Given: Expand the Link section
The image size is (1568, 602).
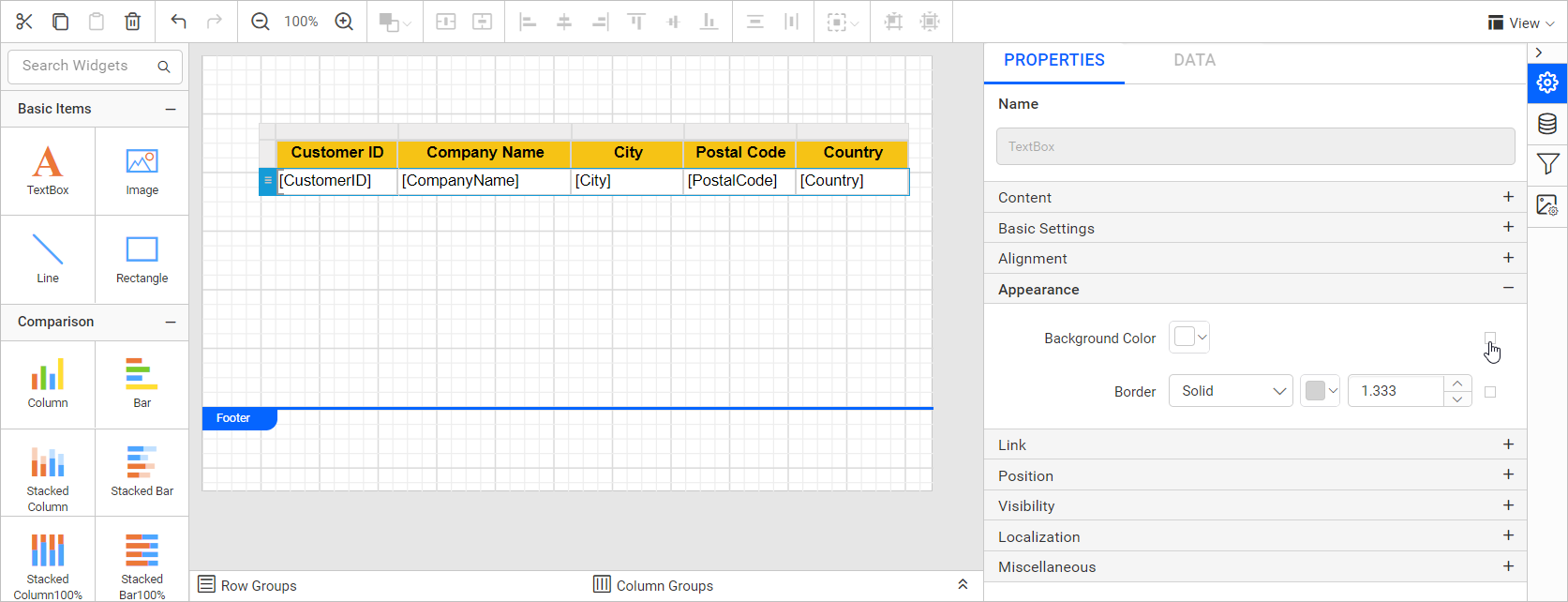Looking at the screenshot, I should [1255, 444].
